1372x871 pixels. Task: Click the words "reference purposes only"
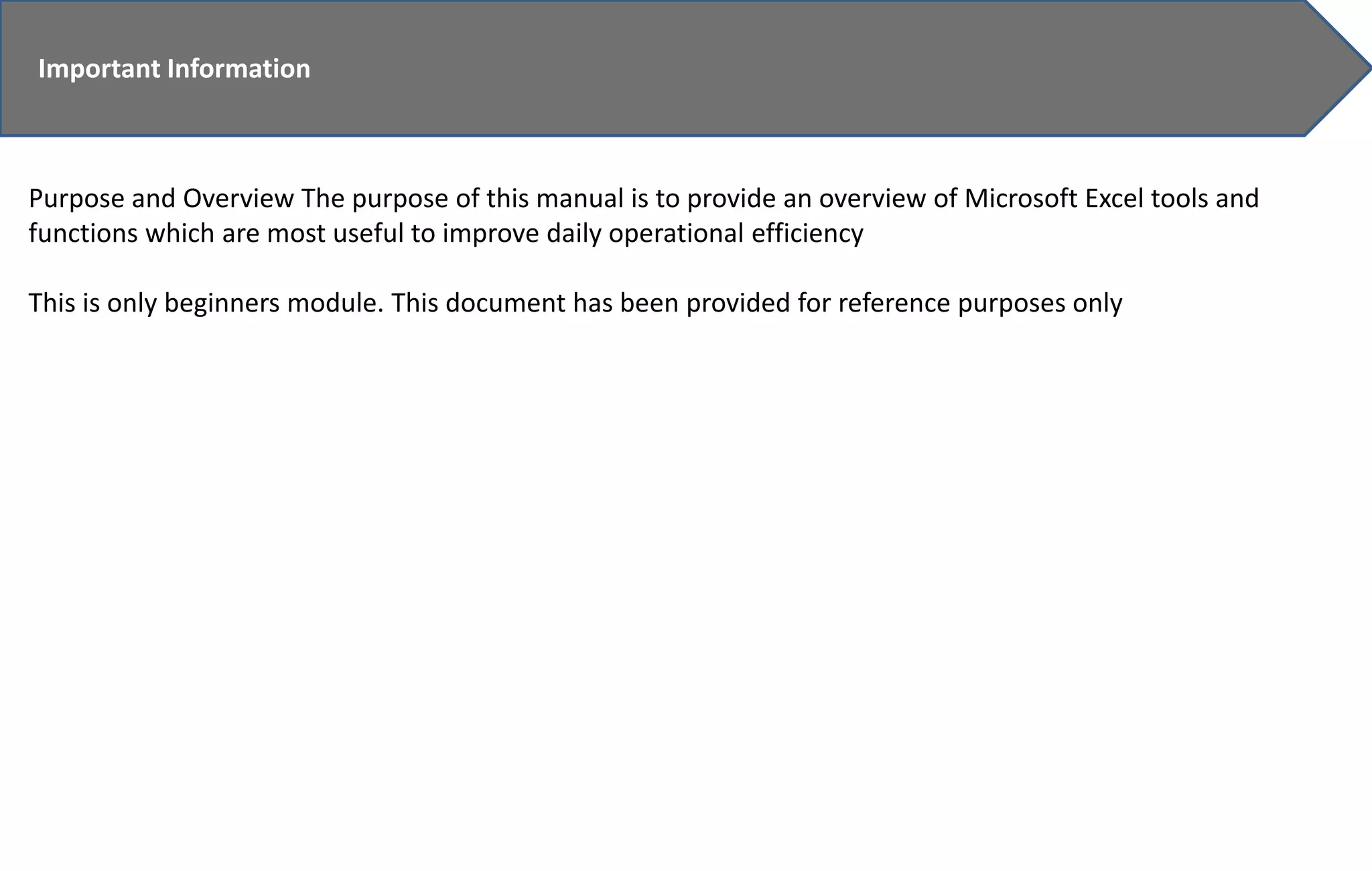(980, 304)
